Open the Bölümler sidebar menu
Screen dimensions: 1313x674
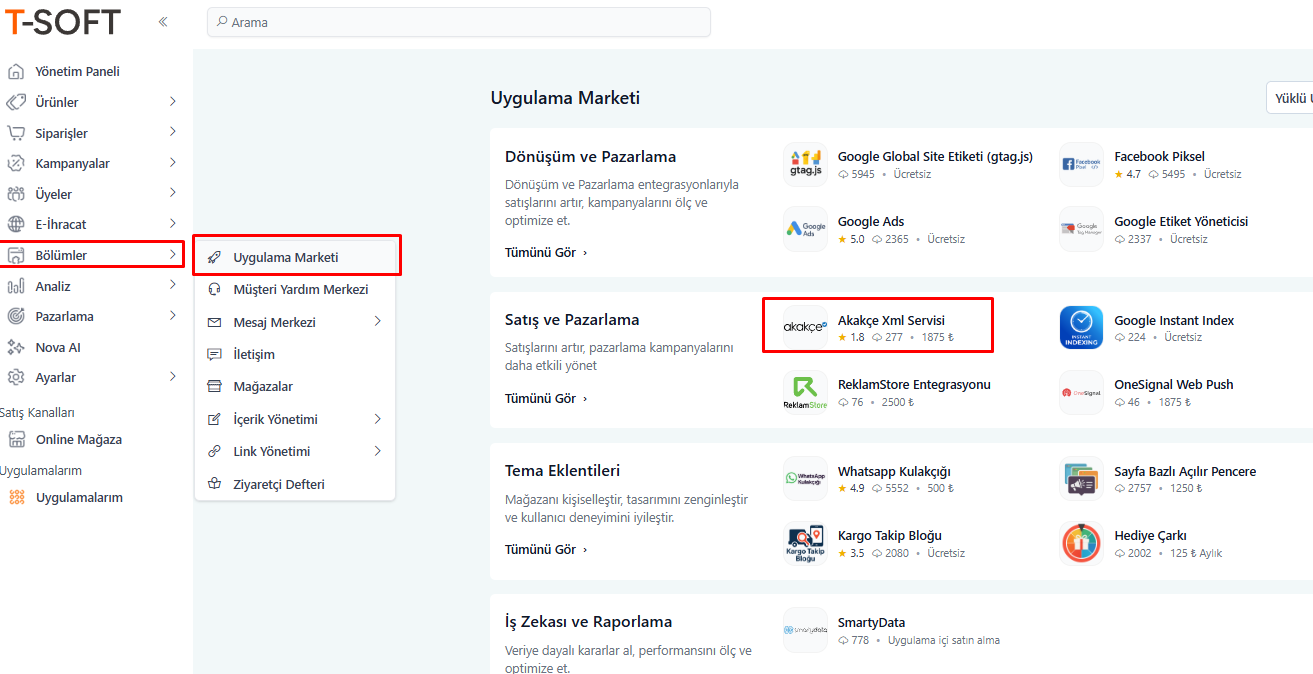[x=92, y=255]
